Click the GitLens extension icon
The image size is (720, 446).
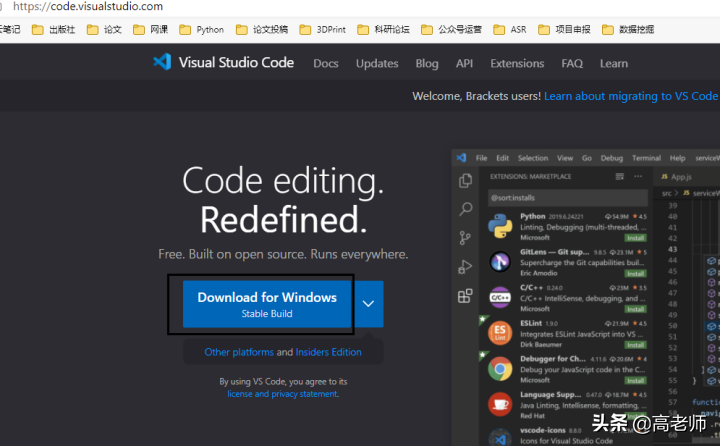pos(500,262)
